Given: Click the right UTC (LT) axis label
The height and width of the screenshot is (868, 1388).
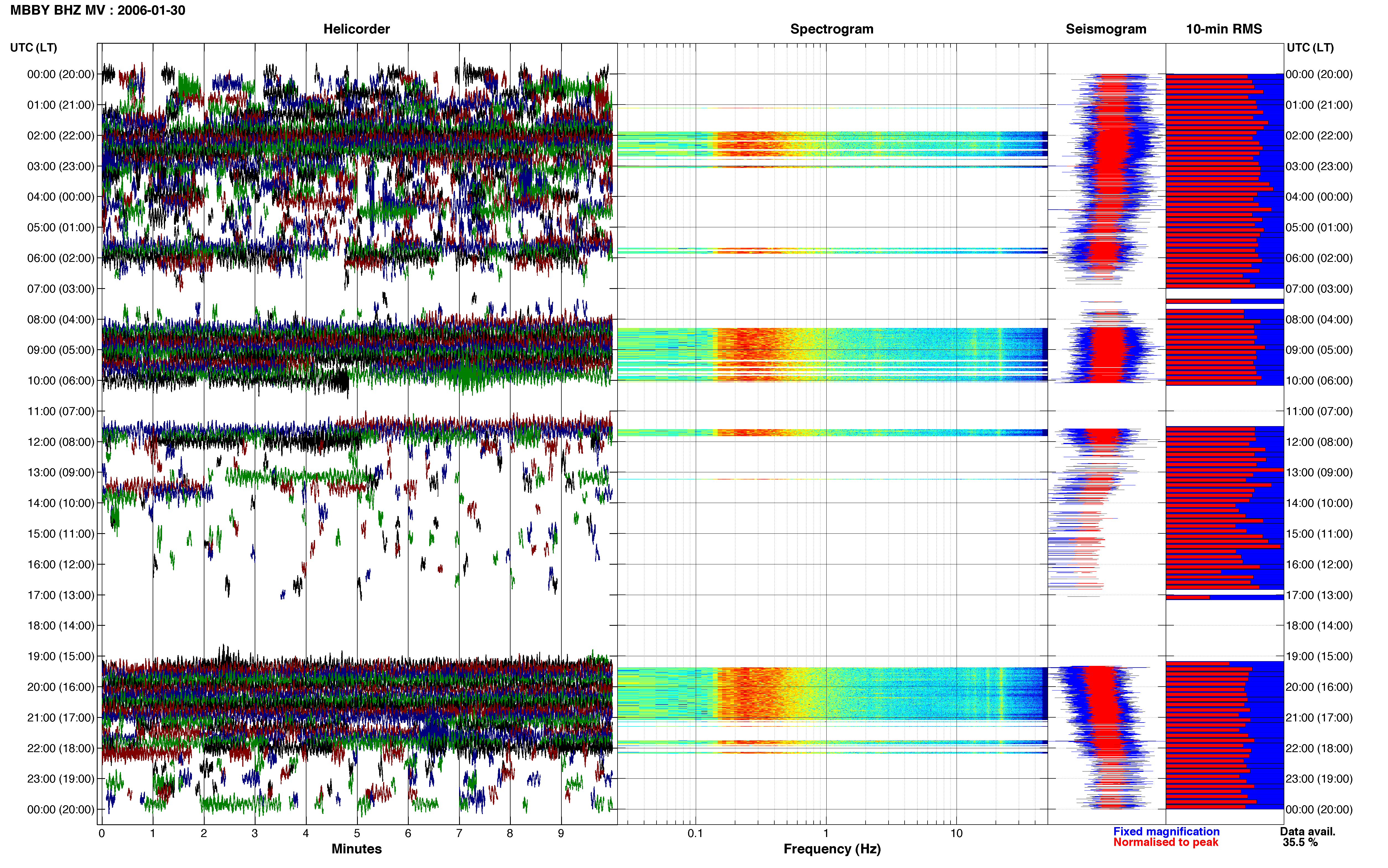Looking at the screenshot, I should pyautogui.click(x=1310, y=48).
